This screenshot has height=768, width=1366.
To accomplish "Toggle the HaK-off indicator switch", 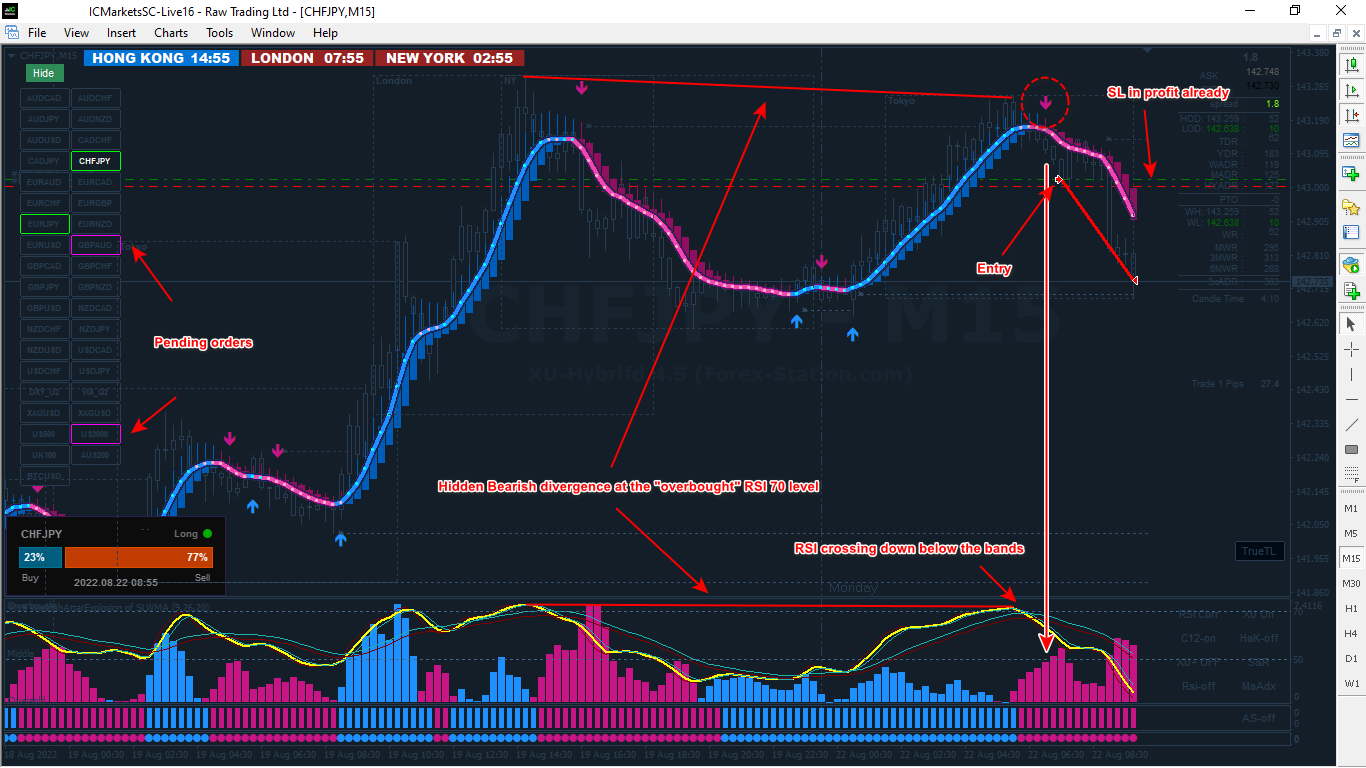I will (1259, 638).
